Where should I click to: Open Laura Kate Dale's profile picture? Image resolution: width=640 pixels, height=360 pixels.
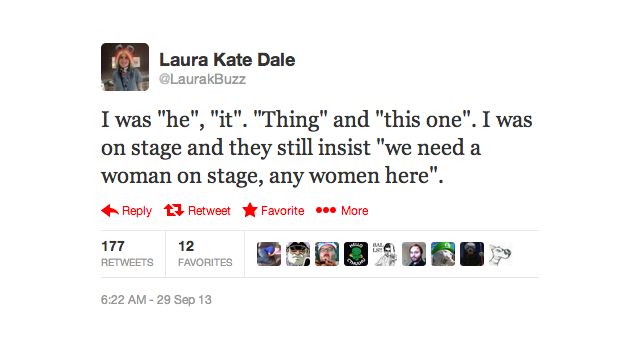pos(125,67)
